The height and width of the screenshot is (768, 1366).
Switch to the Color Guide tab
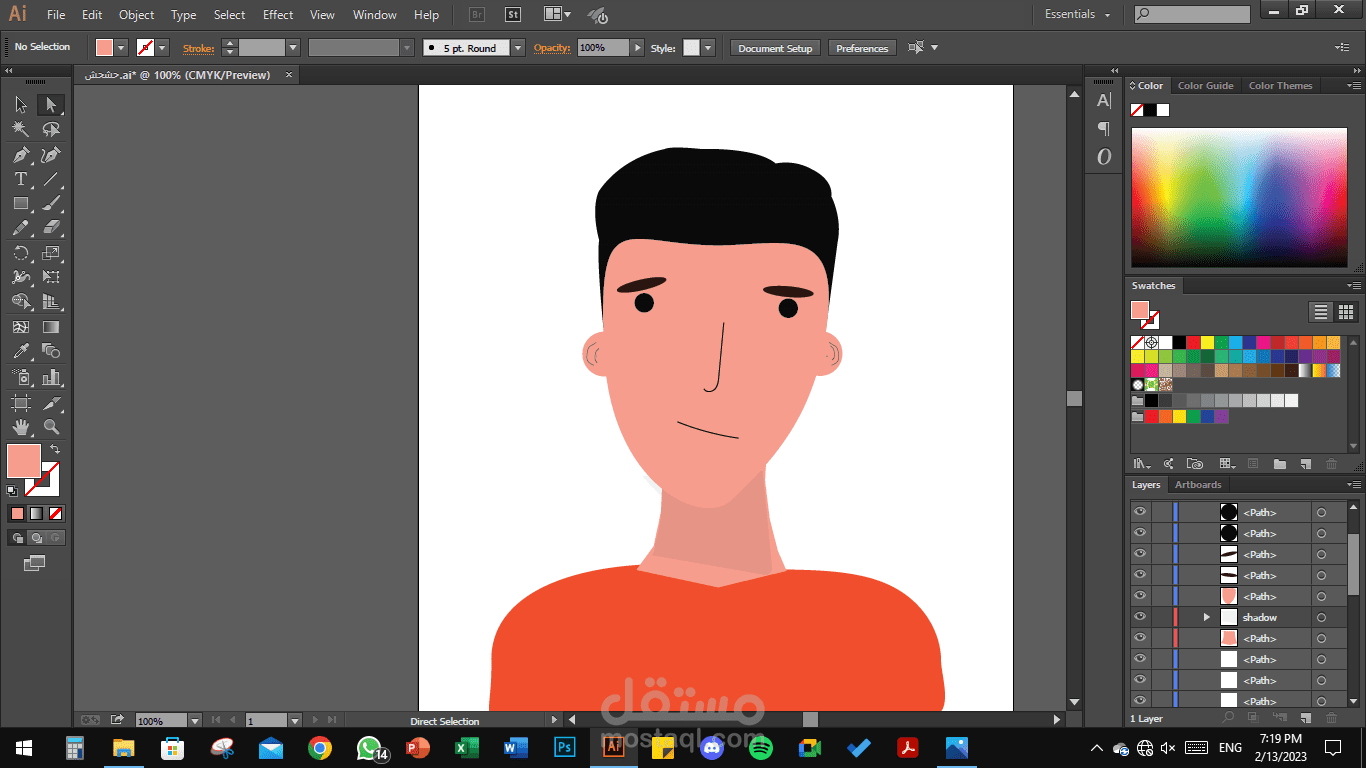click(x=1205, y=85)
